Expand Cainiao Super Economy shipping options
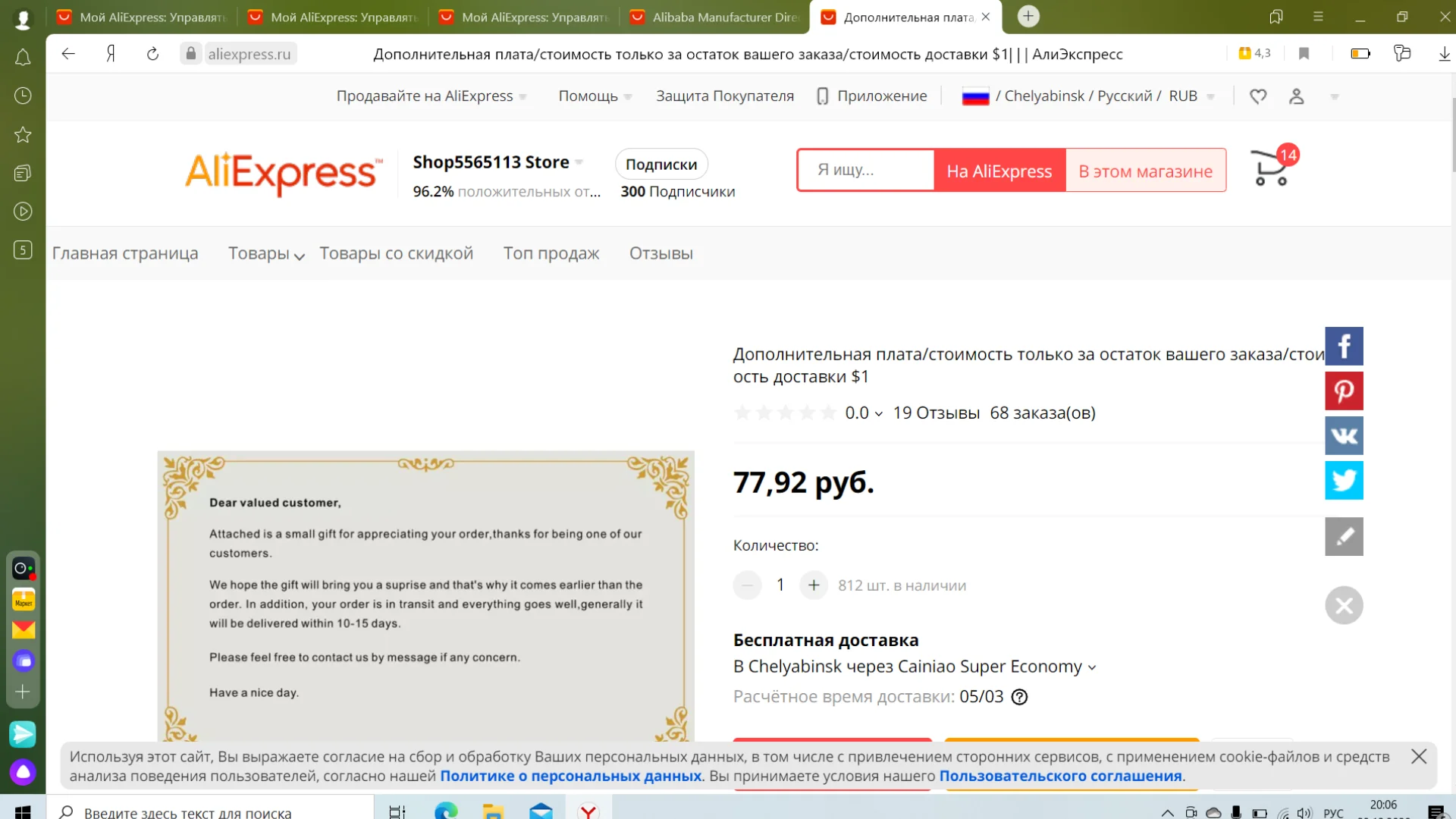 click(1092, 667)
